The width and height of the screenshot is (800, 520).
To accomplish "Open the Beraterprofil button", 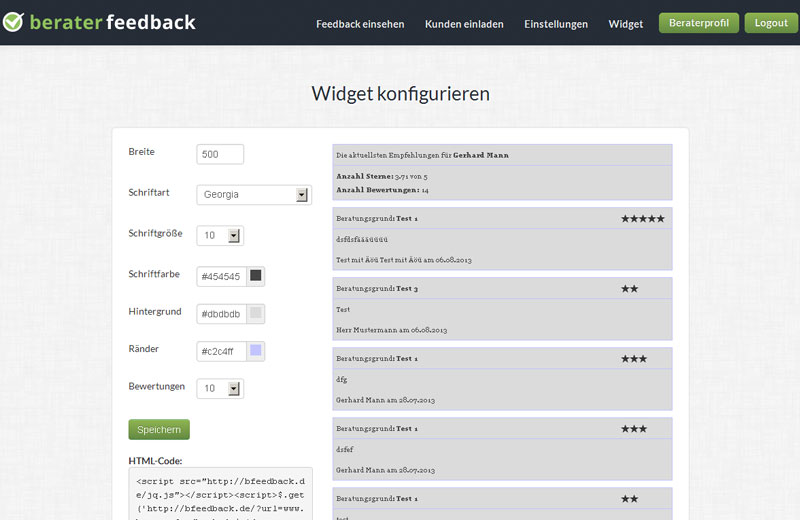I will pos(698,23).
